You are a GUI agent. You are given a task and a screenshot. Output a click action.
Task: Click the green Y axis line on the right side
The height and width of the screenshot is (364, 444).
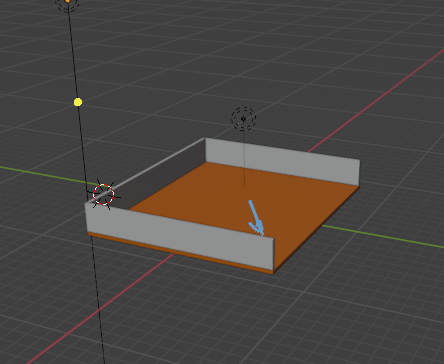[383, 237]
